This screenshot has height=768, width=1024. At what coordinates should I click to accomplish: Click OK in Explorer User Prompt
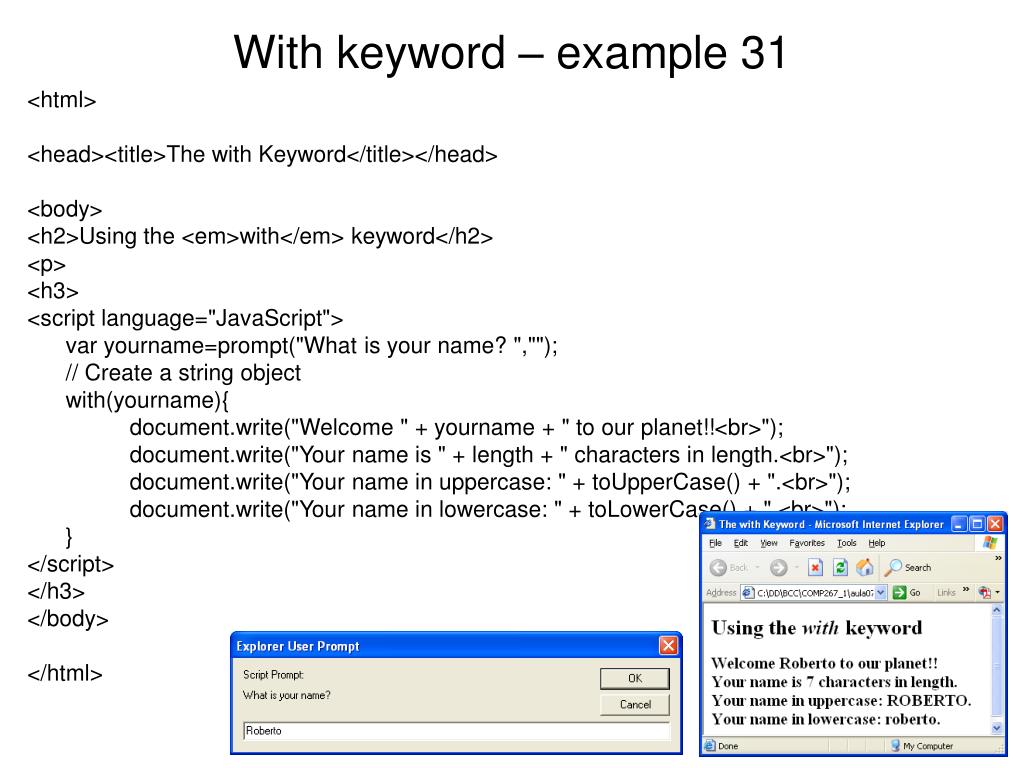click(635, 679)
